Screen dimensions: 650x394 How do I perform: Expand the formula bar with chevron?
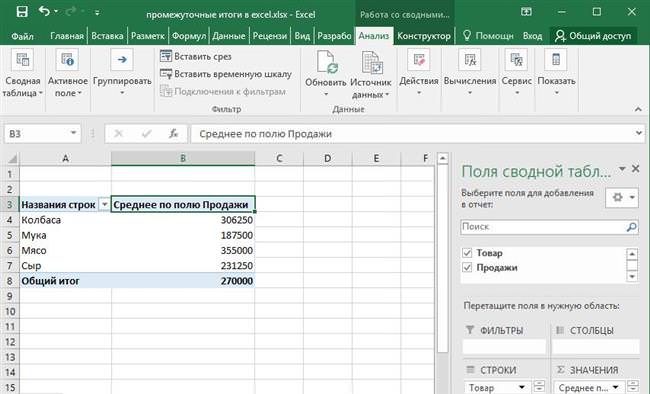(638, 133)
